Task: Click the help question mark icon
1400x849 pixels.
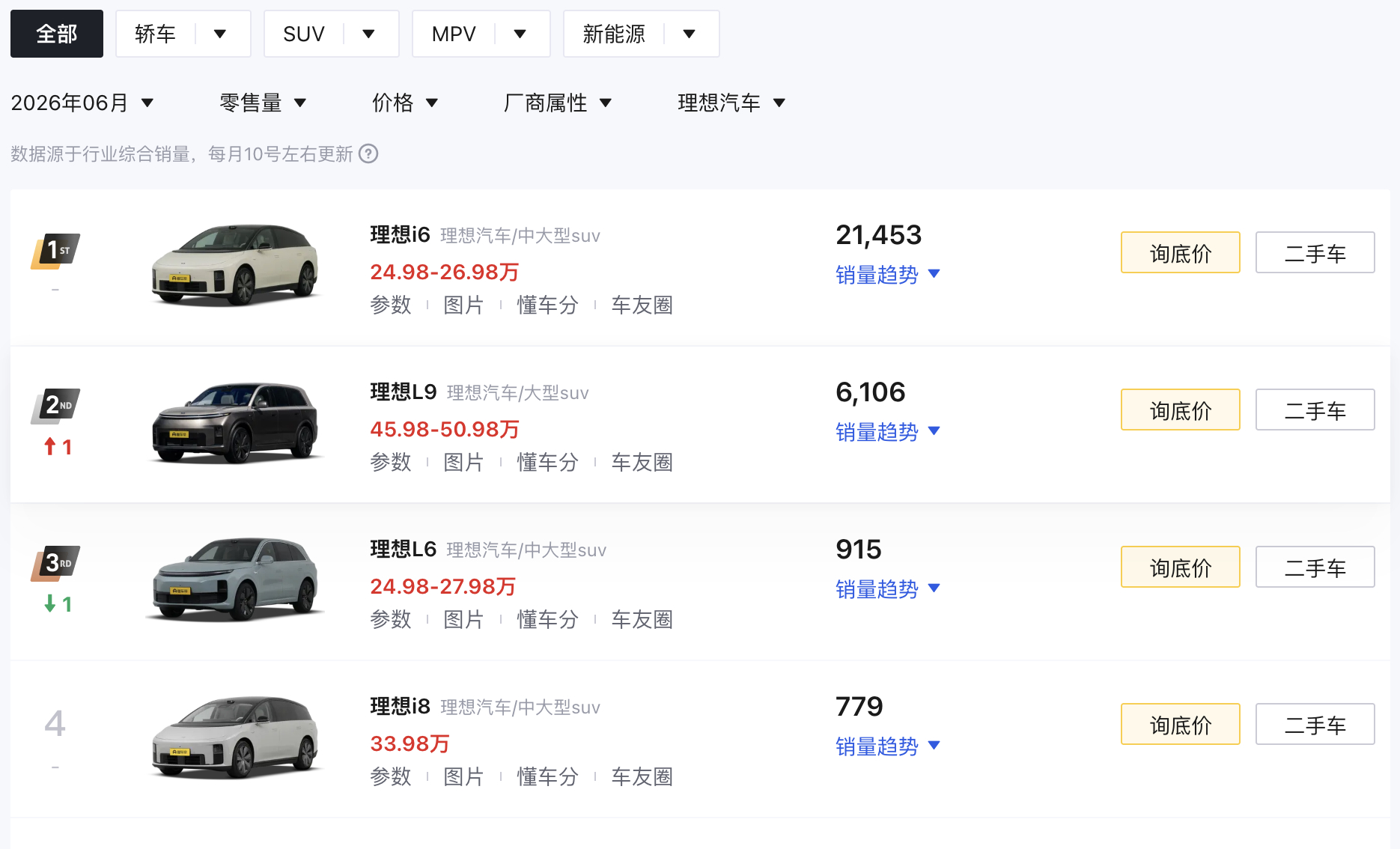Action: point(368,153)
